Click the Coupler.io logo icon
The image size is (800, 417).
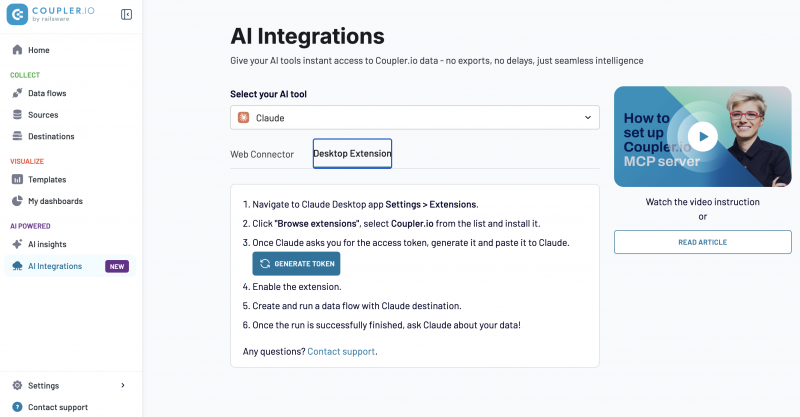(x=18, y=15)
